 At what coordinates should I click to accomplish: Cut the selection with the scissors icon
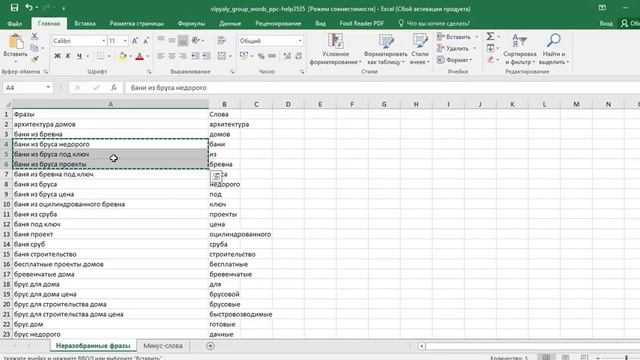[x=35, y=37]
